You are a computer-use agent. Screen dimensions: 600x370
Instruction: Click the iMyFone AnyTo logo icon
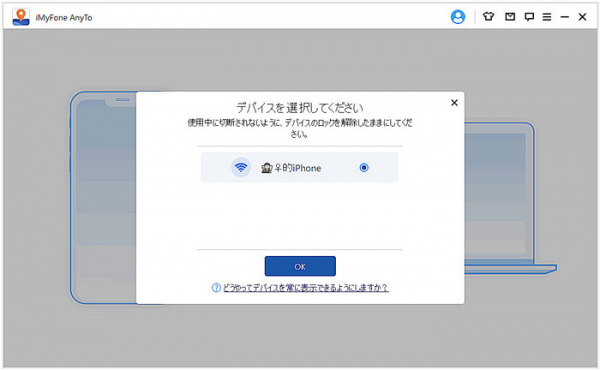(x=21, y=17)
